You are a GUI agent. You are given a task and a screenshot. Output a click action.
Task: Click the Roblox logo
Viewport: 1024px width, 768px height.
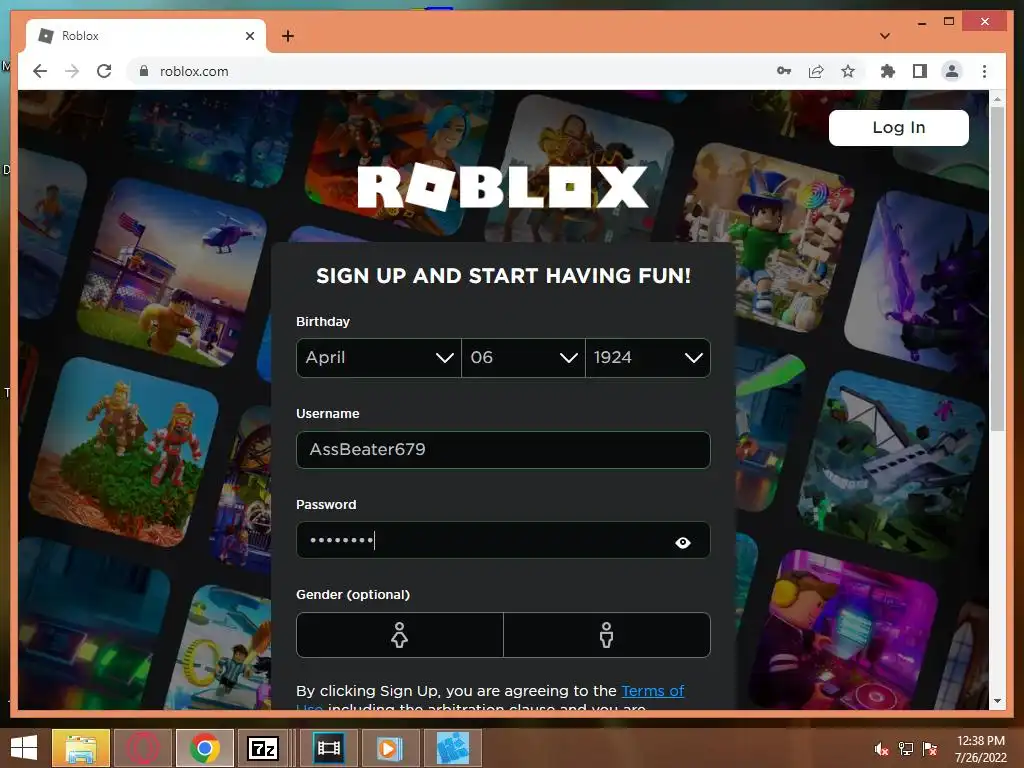coord(502,187)
